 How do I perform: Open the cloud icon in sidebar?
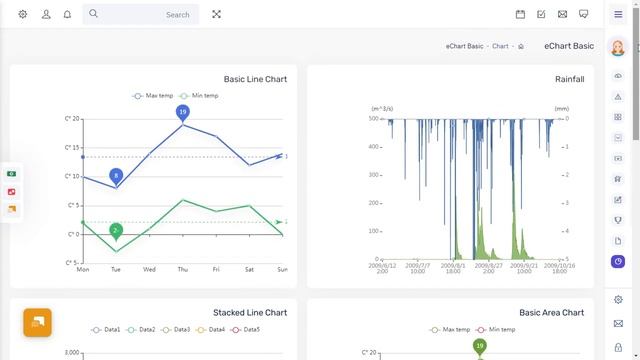(x=618, y=76)
